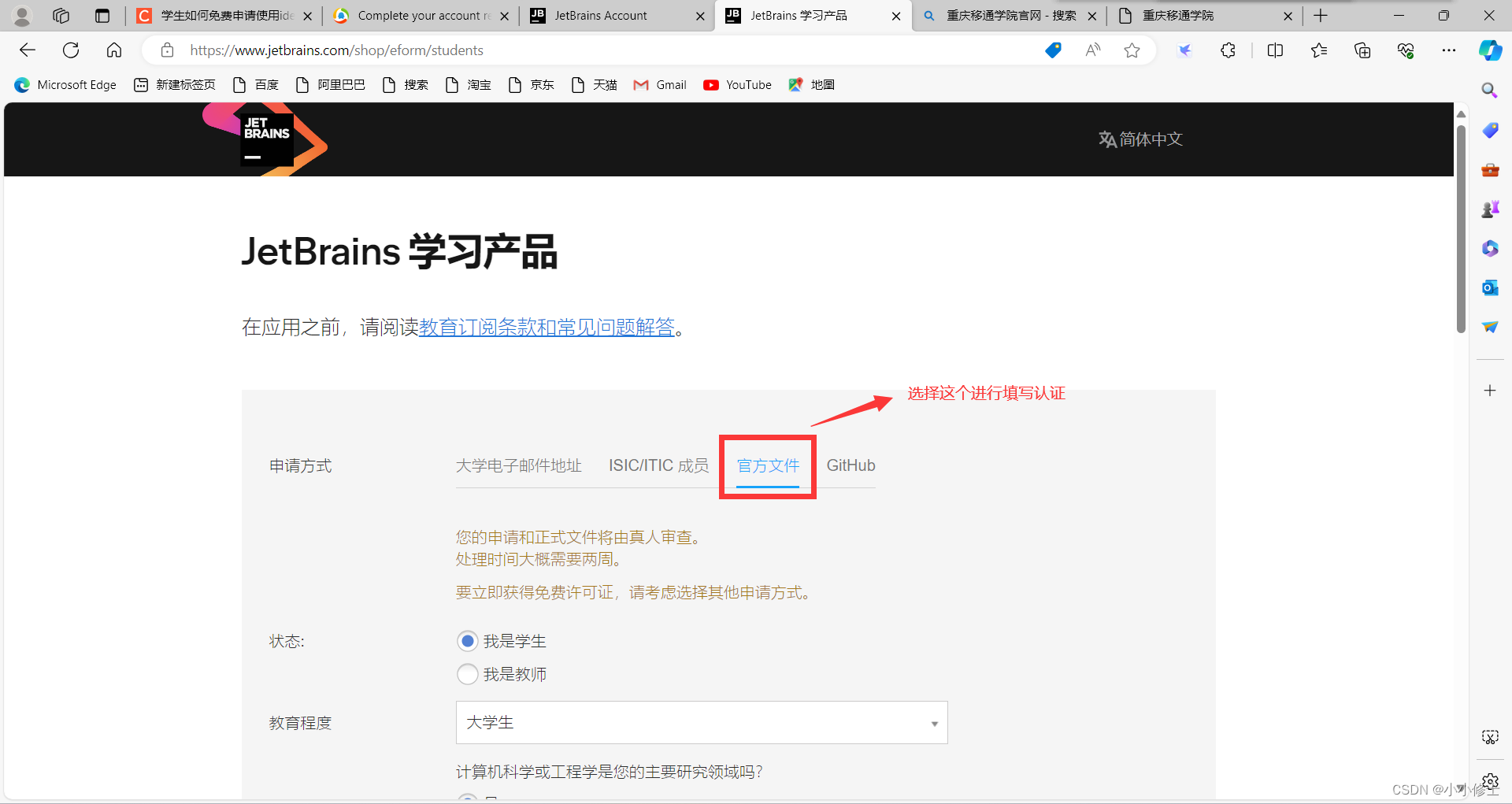1512x804 pixels.
Task: Add this page to favorites star
Action: coord(1132,50)
